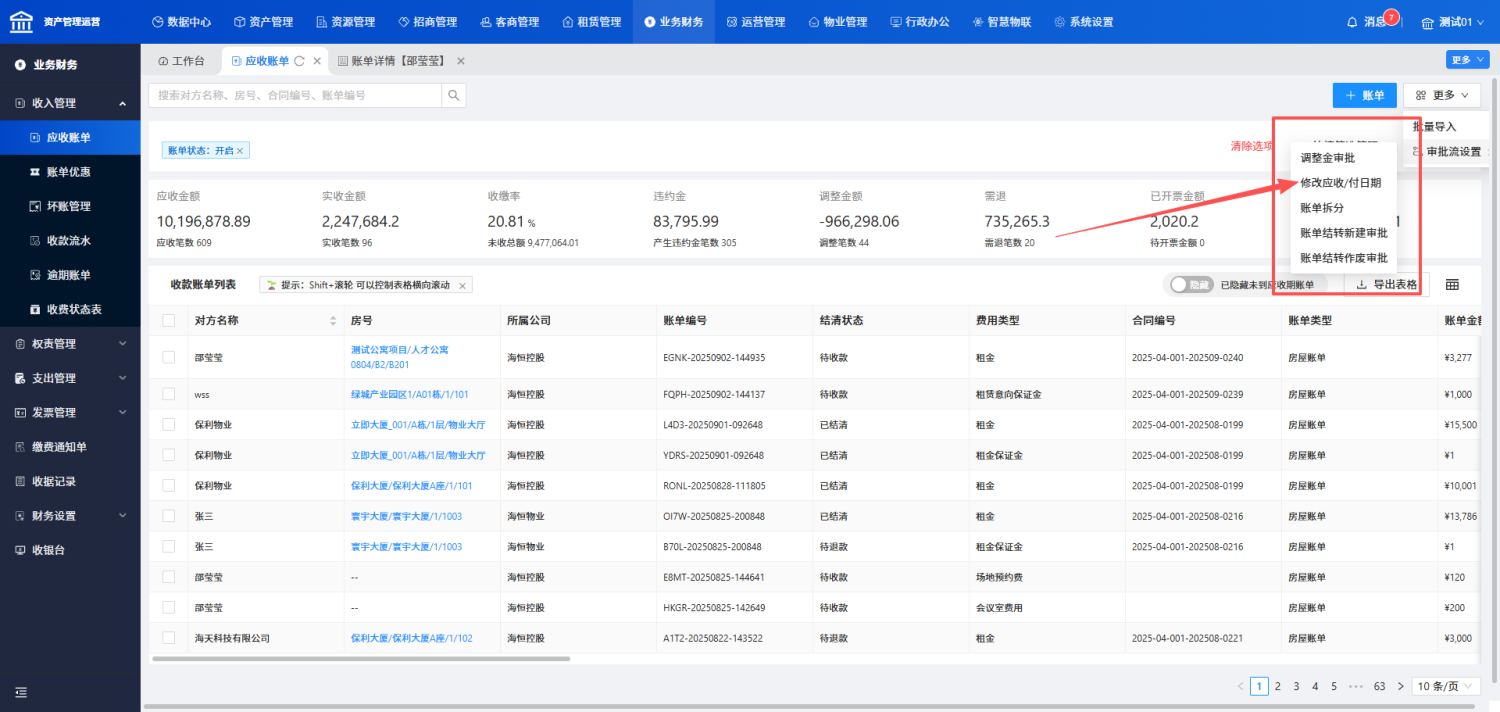Open 收银台 in sidebar
The height and width of the screenshot is (712, 1500).
point(48,550)
